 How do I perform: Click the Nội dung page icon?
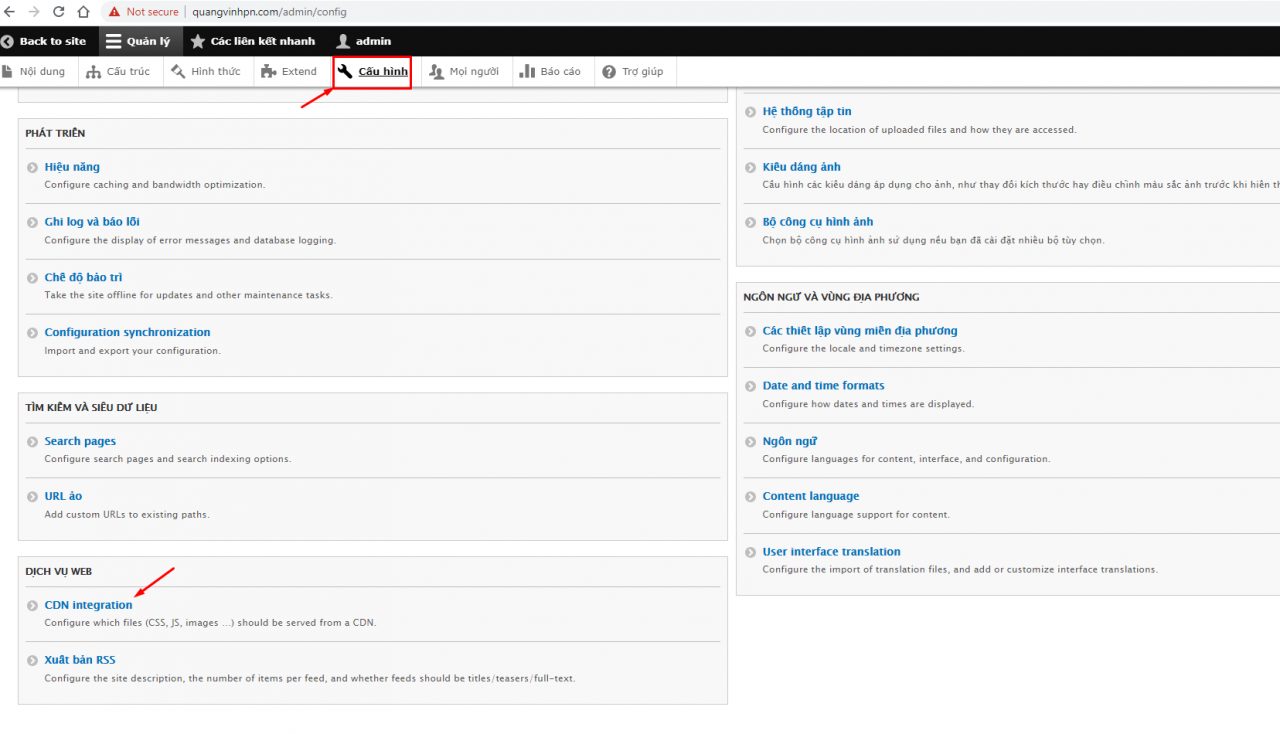(8, 72)
